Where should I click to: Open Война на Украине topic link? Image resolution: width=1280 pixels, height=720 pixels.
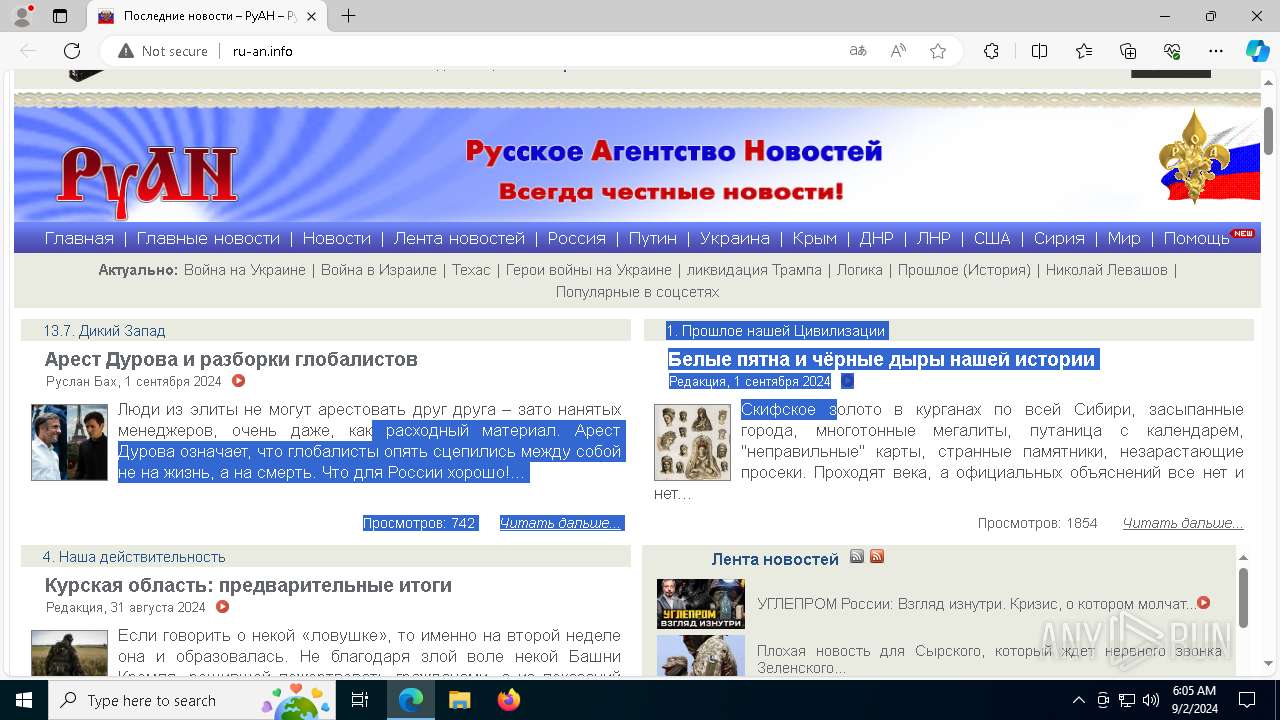click(245, 270)
